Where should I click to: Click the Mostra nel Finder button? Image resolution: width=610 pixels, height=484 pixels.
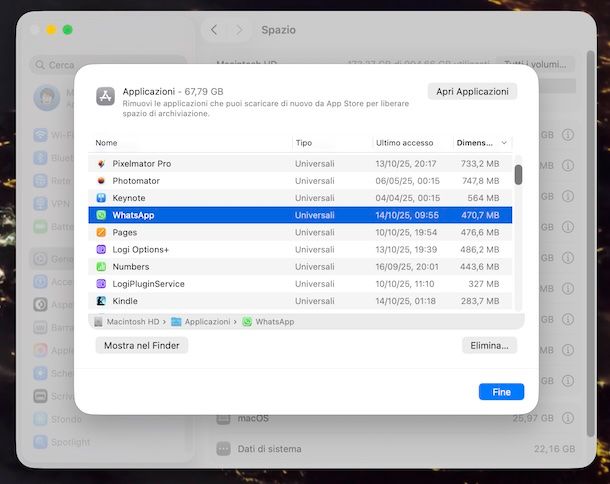click(x=142, y=345)
